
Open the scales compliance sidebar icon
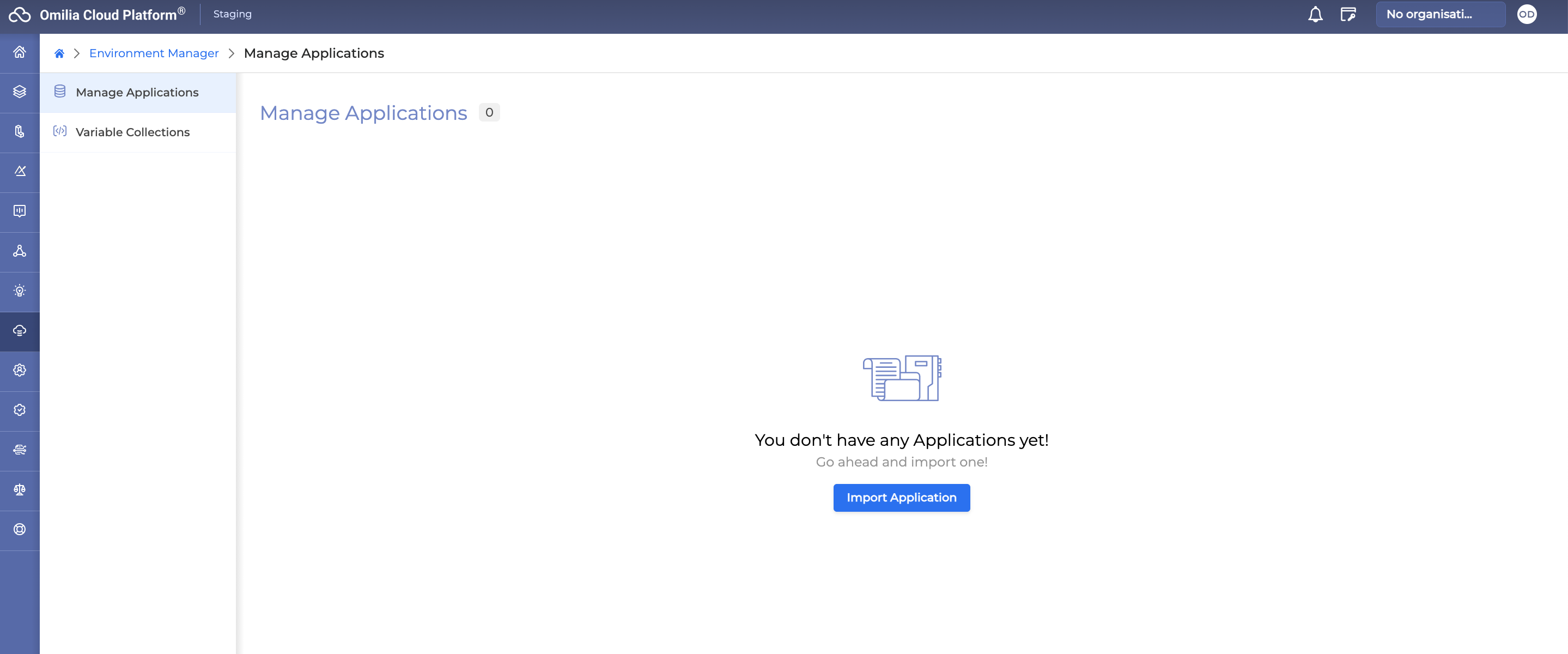[x=19, y=490]
